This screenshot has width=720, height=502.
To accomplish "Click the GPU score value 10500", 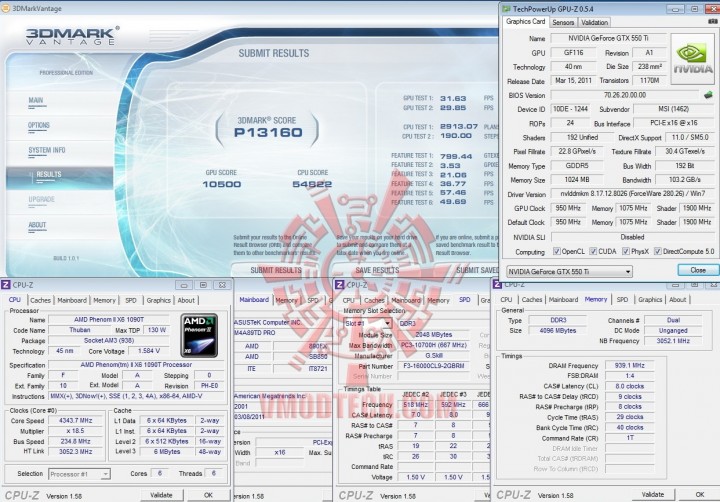I will coord(221,184).
